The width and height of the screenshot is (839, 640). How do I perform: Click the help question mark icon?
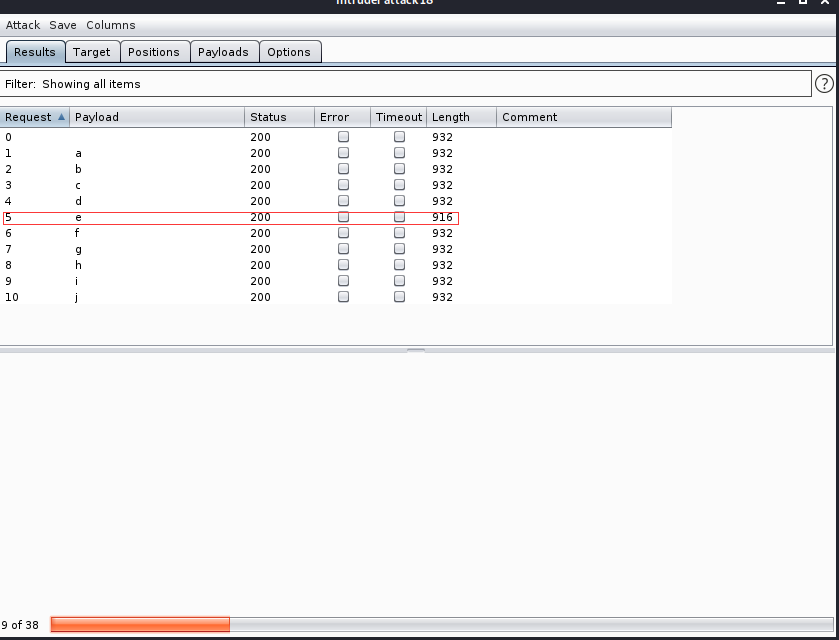point(824,84)
